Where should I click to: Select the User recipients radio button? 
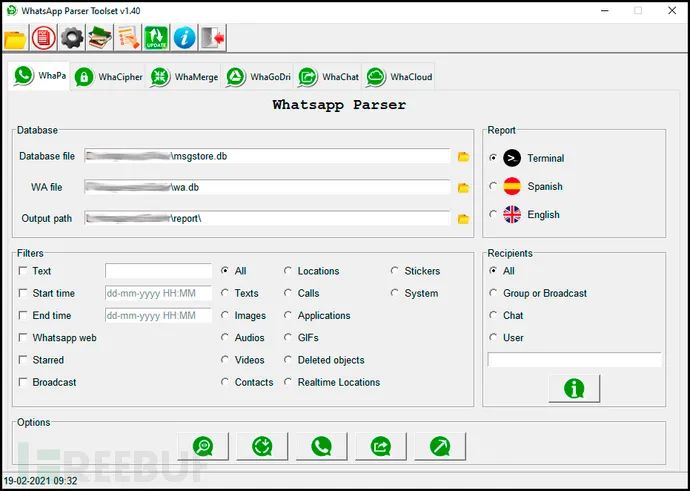pos(493,337)
